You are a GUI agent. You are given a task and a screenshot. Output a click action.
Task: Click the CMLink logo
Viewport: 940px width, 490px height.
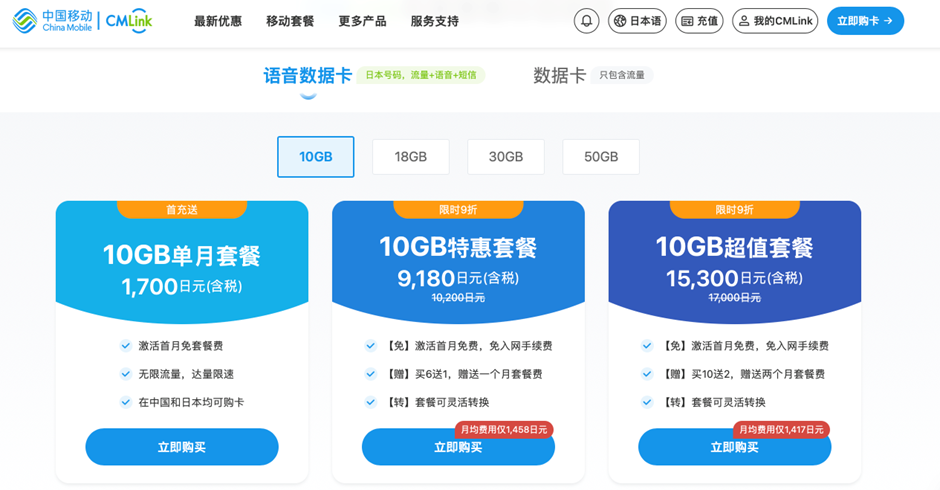(129, 21)
